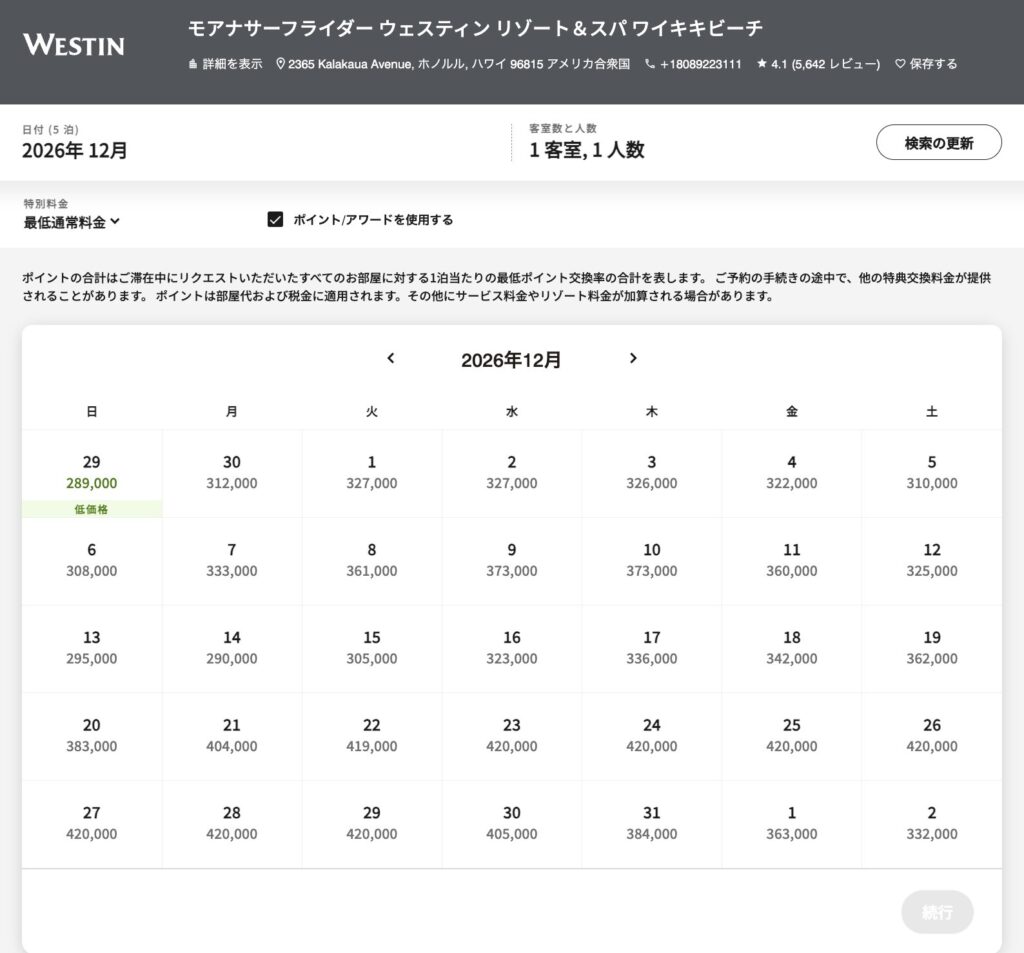The width and height of the screenshot is (1024, 953).
Task: Select December 10 date cell
Action: tap(652, 561)
